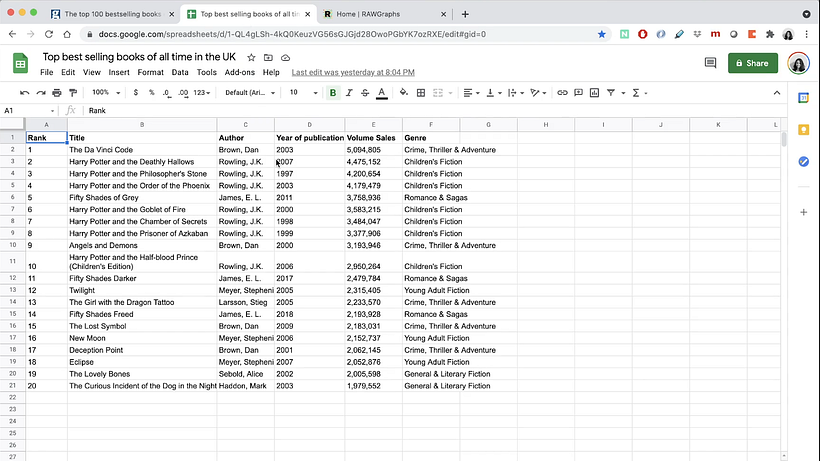The width and height of the screenshot is (820, 461).
Task: Insert a link
Action: coord(562,93)
